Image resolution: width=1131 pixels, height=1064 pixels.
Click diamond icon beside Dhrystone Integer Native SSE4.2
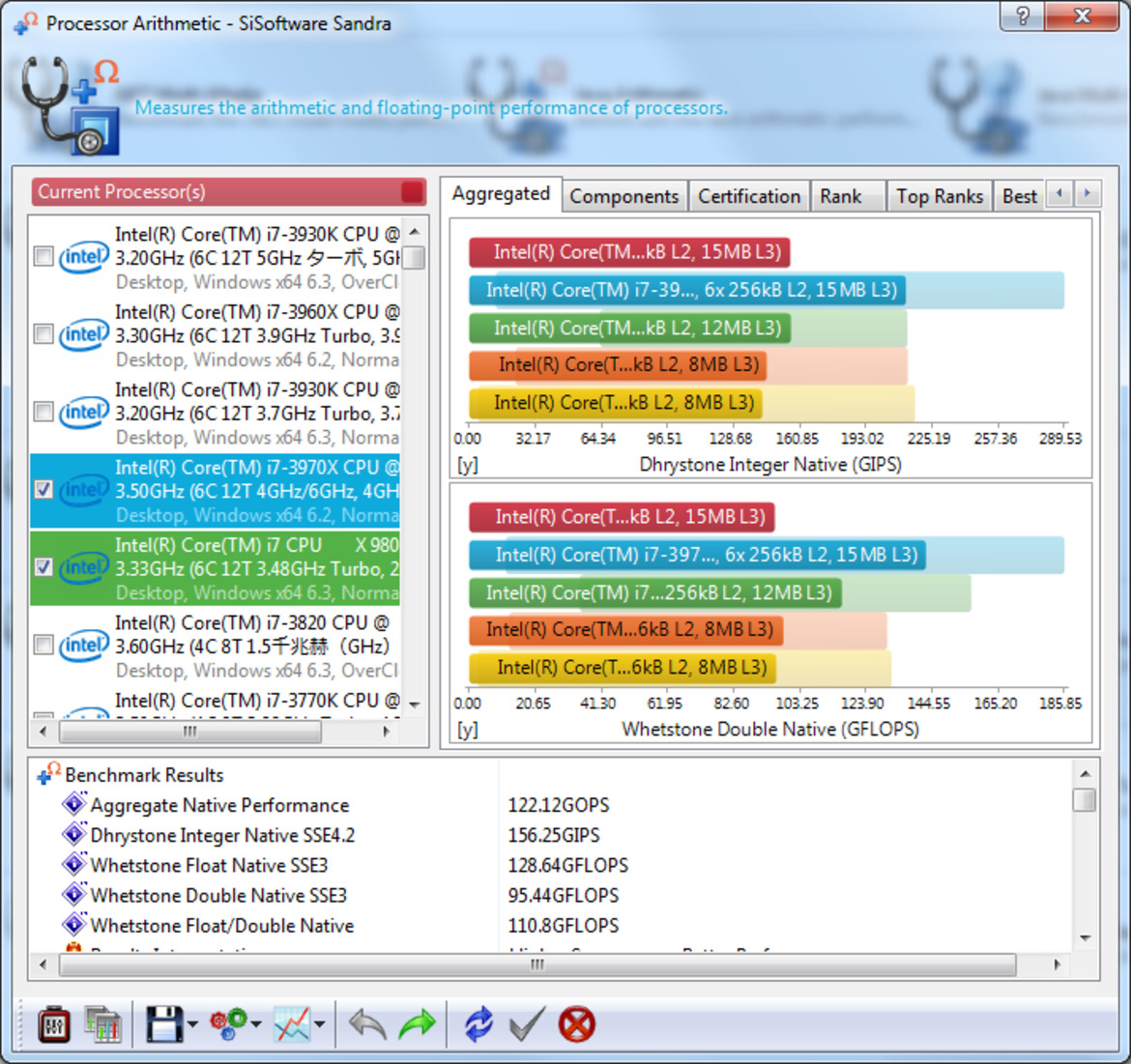(73, 833)
